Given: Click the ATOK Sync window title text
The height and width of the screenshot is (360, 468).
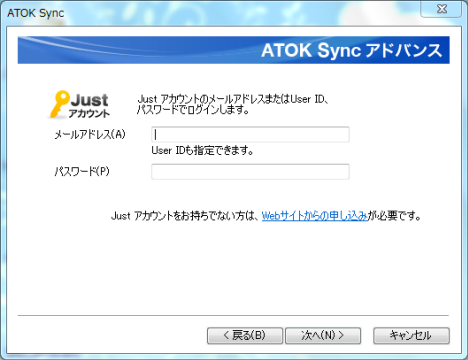Looking at the screenshot, I should (x=36, y=13).
